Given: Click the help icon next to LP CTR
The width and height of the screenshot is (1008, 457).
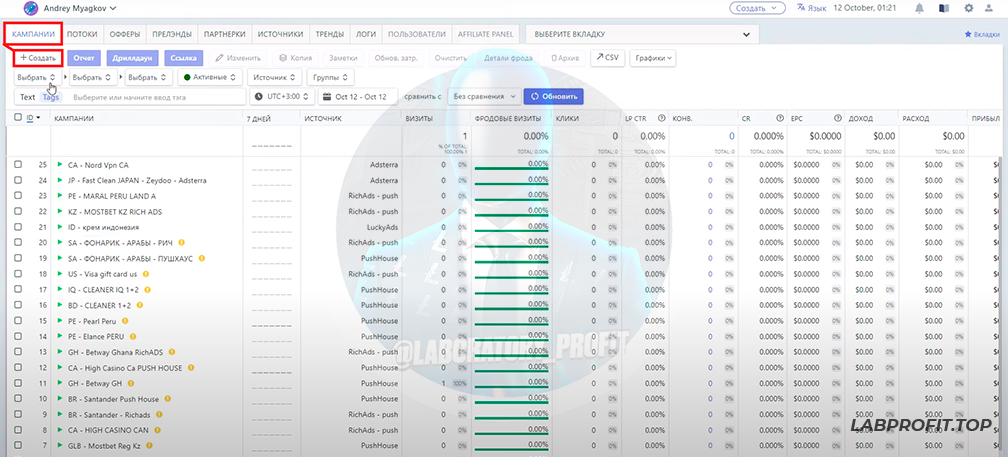Looking at the screenshot, I should (661, 118).
